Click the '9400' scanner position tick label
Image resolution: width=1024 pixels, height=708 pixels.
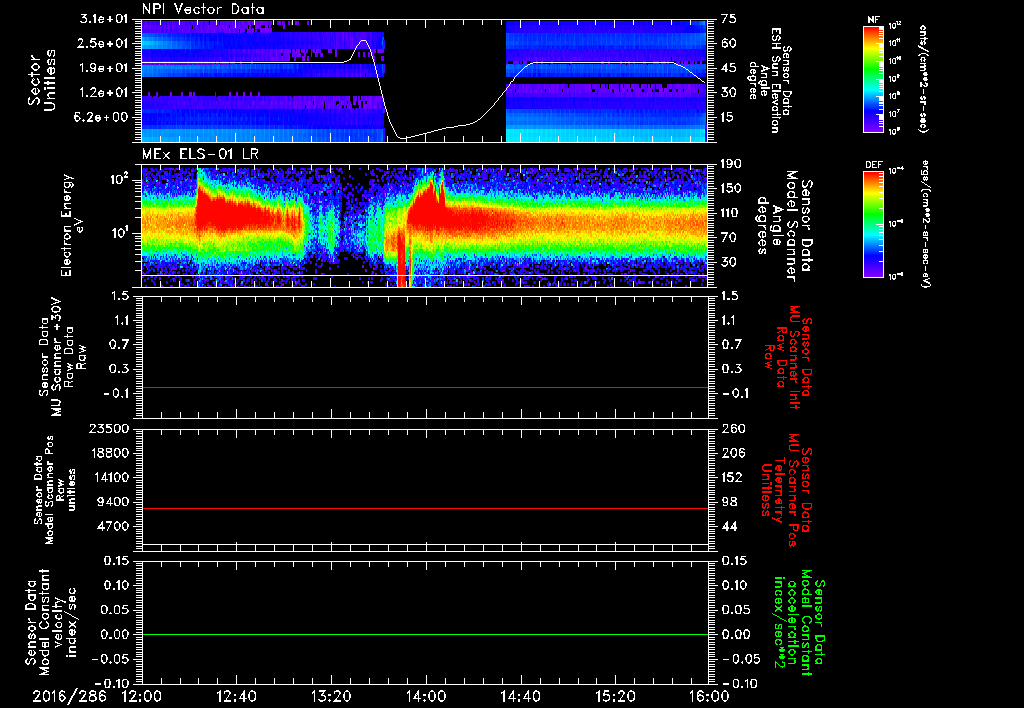[112, 502]
